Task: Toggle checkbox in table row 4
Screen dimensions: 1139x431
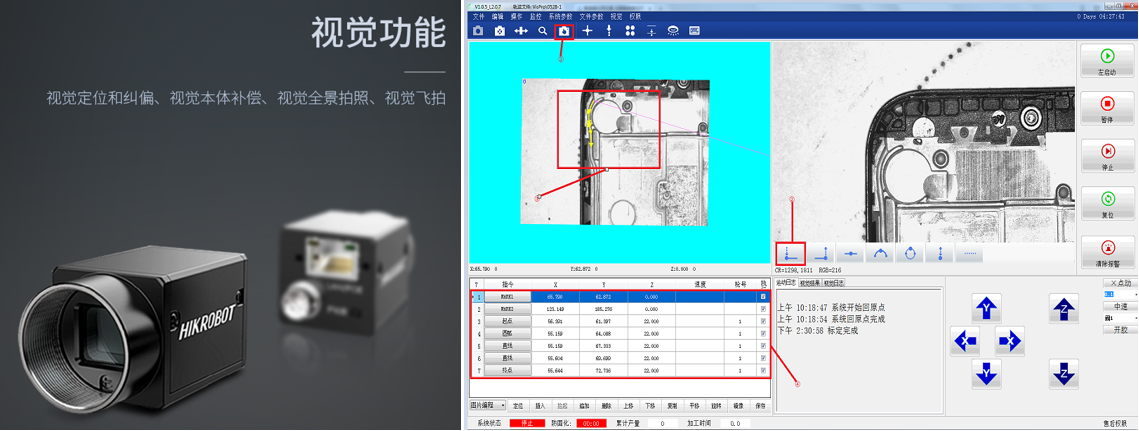Action: point(762,334)
